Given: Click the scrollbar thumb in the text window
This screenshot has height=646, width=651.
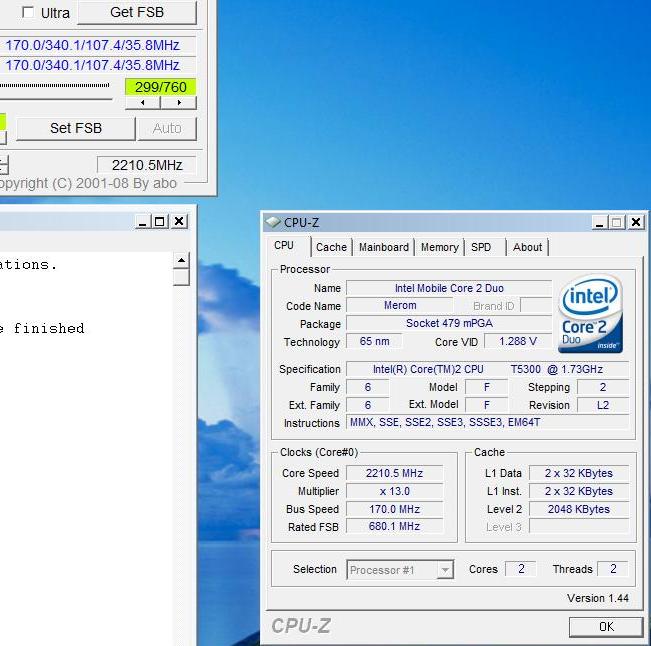Looking at the screenshot, I should [x=181, y=277].
